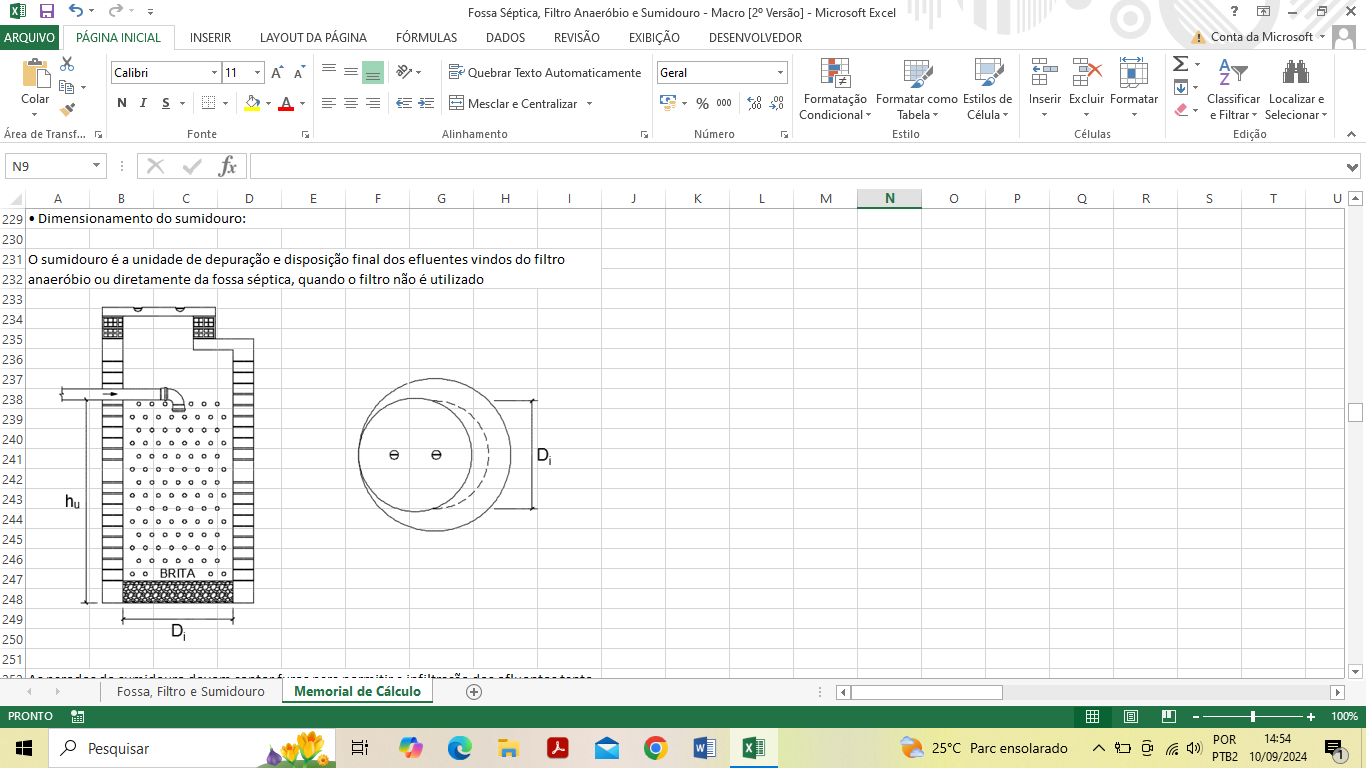This screenshot has width=1366, height=768.
Task: Expand the number format dropdown (Geral)
Action: [780, 73]
